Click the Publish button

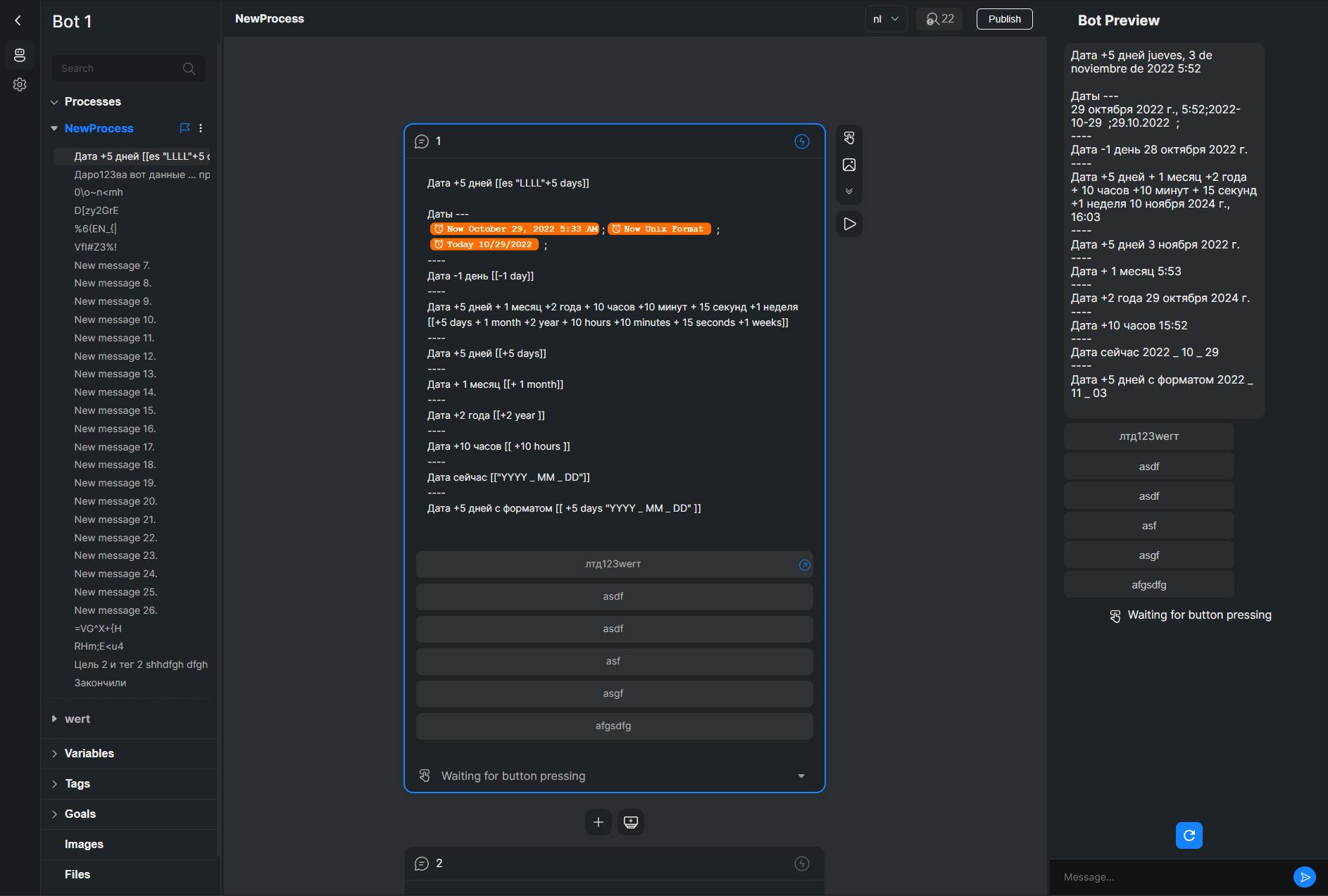click(1003, 19)
